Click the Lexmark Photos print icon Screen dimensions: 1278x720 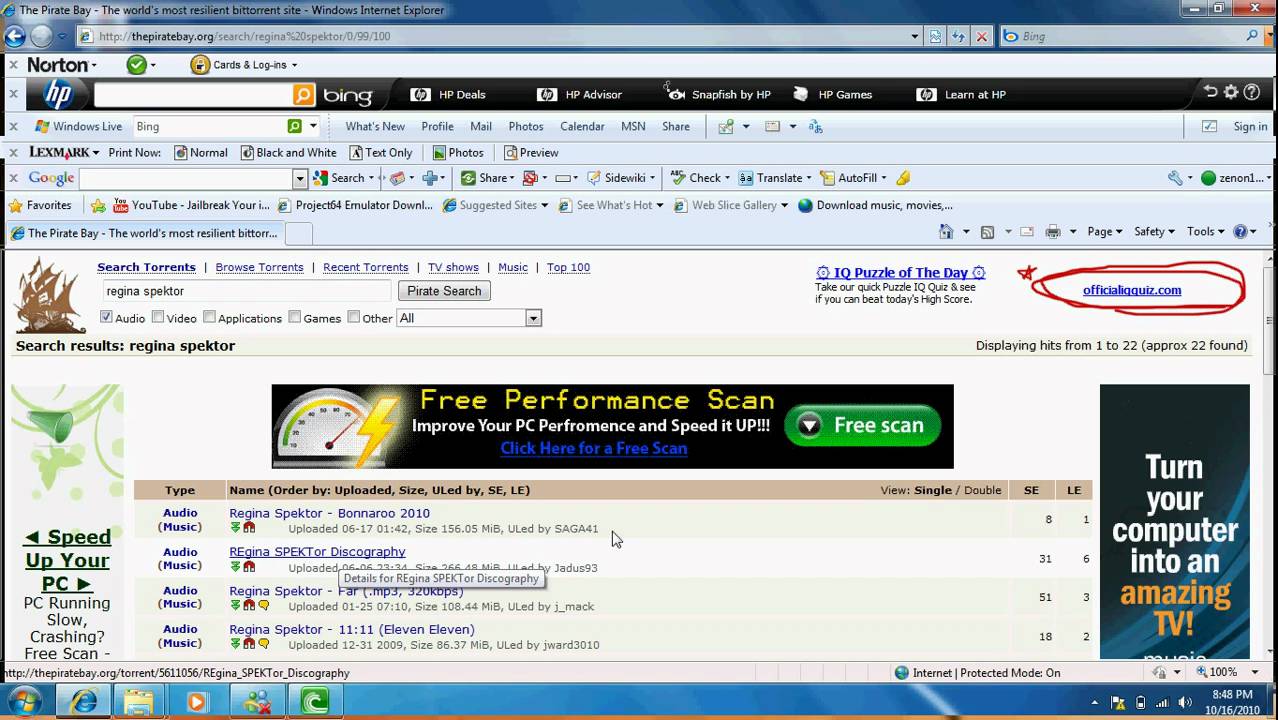439,153
